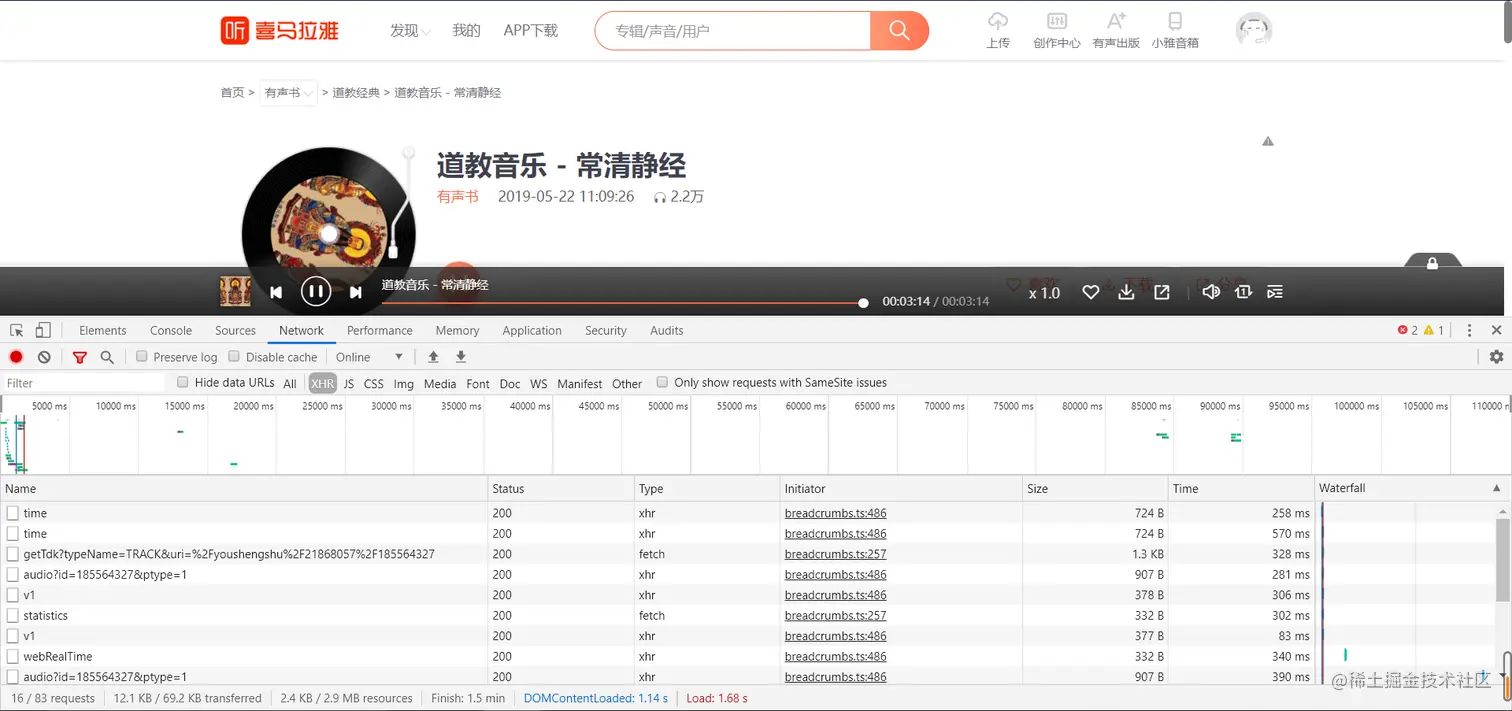The image size is (1512, 711).
Task: Open APP下载 navigation link
Action: [x=531, y=31]
